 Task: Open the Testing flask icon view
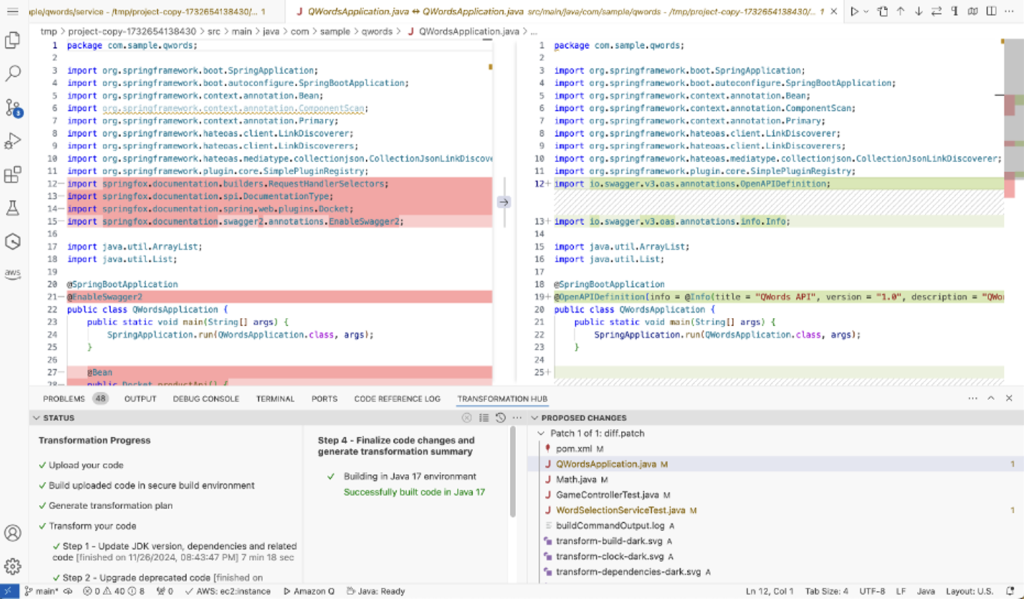pos(14,208)
